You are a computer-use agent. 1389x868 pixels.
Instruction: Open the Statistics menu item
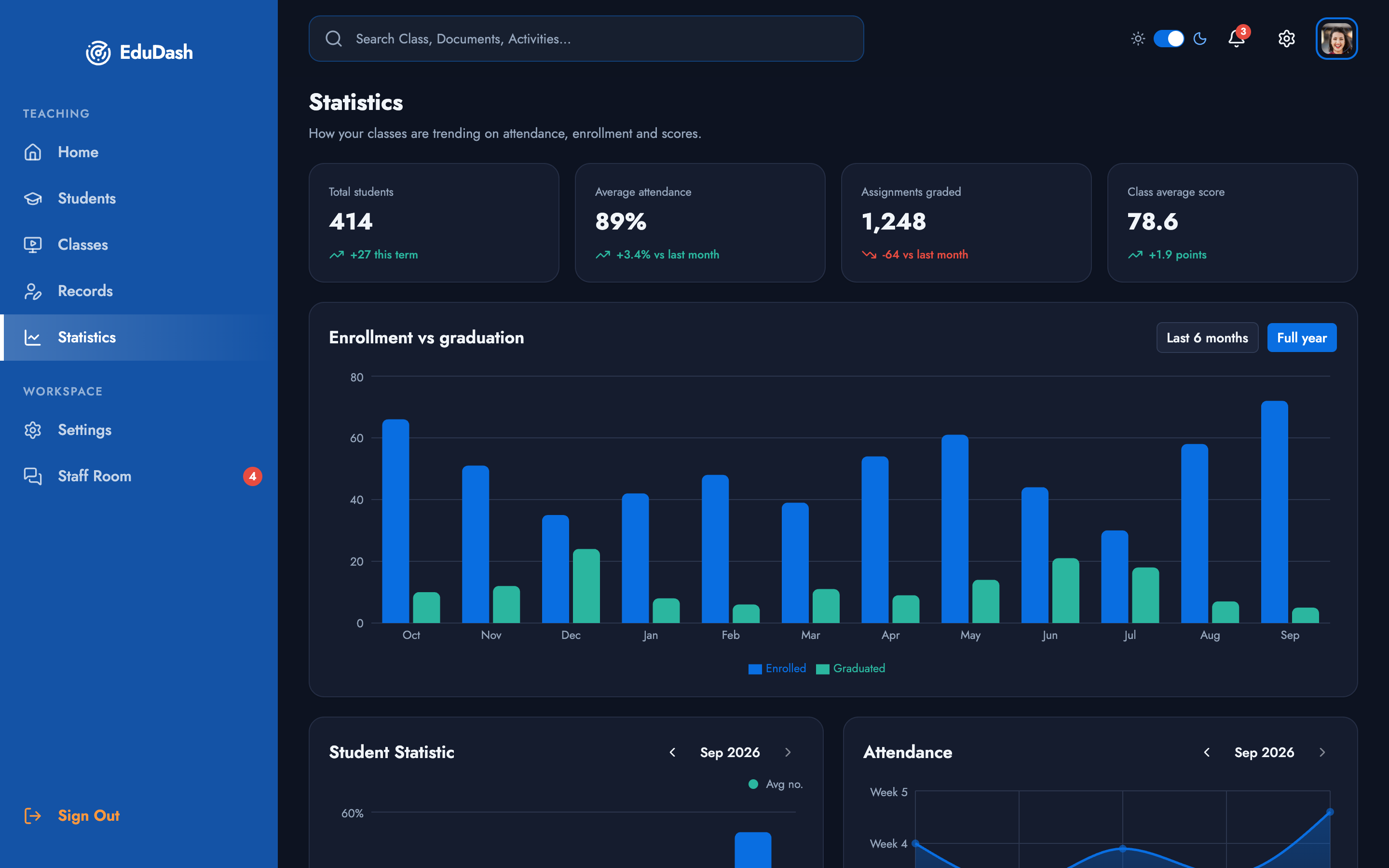pyautogui.click(x=139, y=338)
